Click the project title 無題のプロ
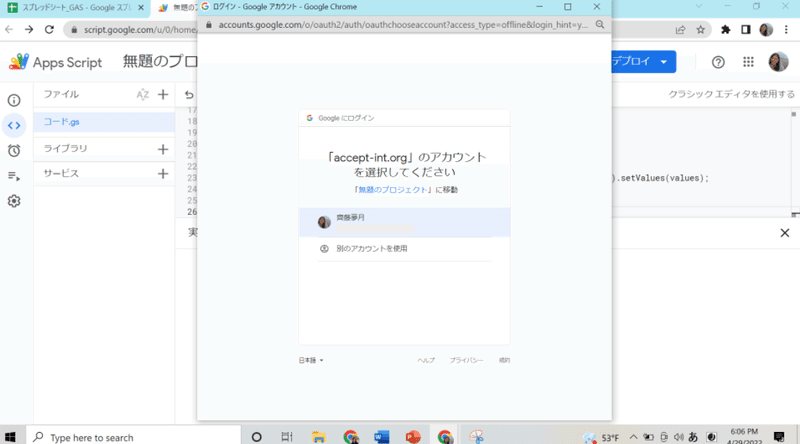The height and width of the screenshot is (444, 800). [x=160, y=62]
